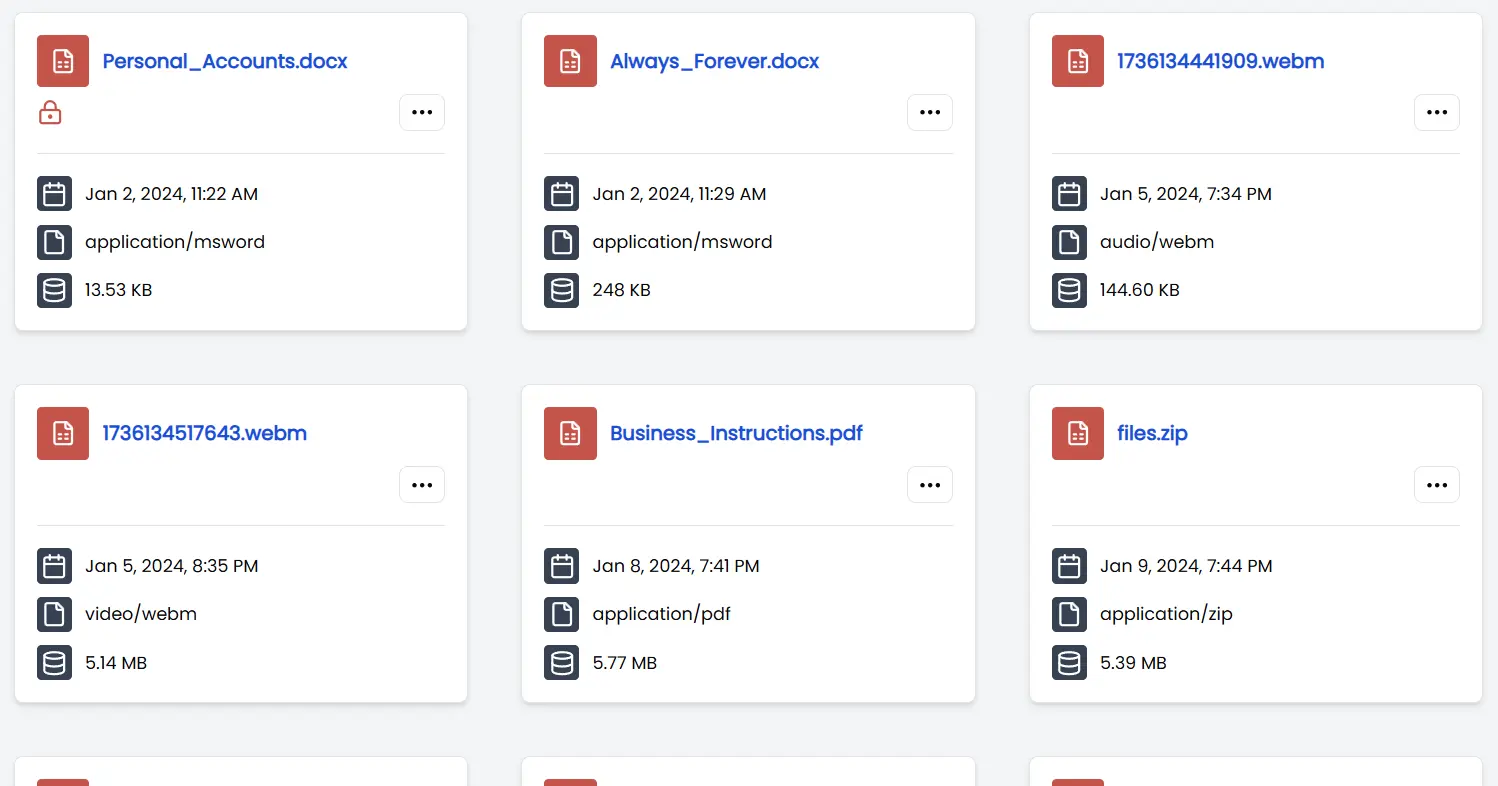This screenshot has height=786, width=1498.
Task: Click the date Jan 5, 2024, 7:34 PM
Action: [x=1186, y=194]
